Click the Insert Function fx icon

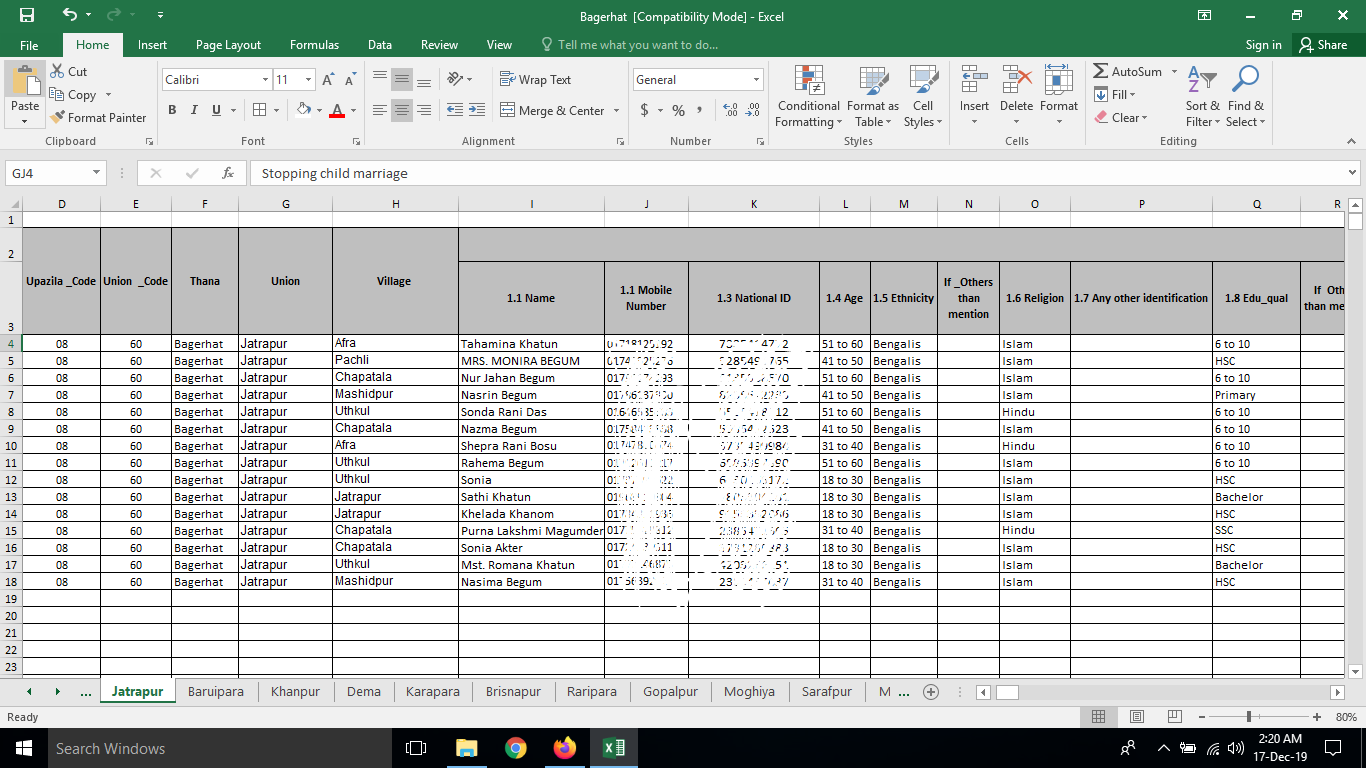[x=228, y=173]
